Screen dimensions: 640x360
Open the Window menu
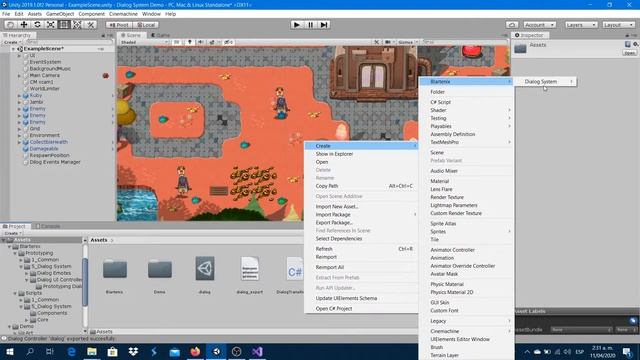coord(151,14)
